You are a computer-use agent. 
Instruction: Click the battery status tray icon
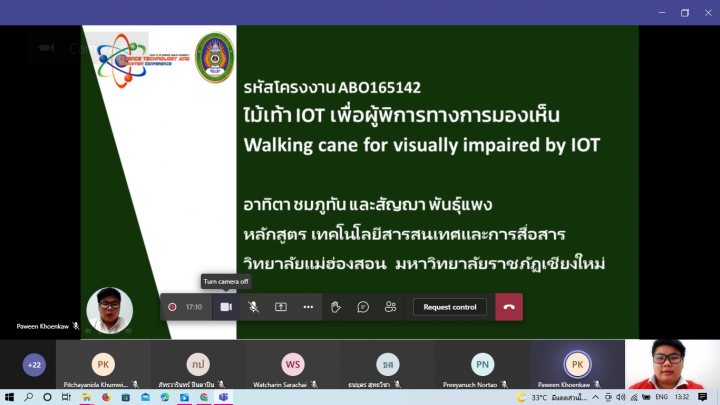[x=647, y=397]
